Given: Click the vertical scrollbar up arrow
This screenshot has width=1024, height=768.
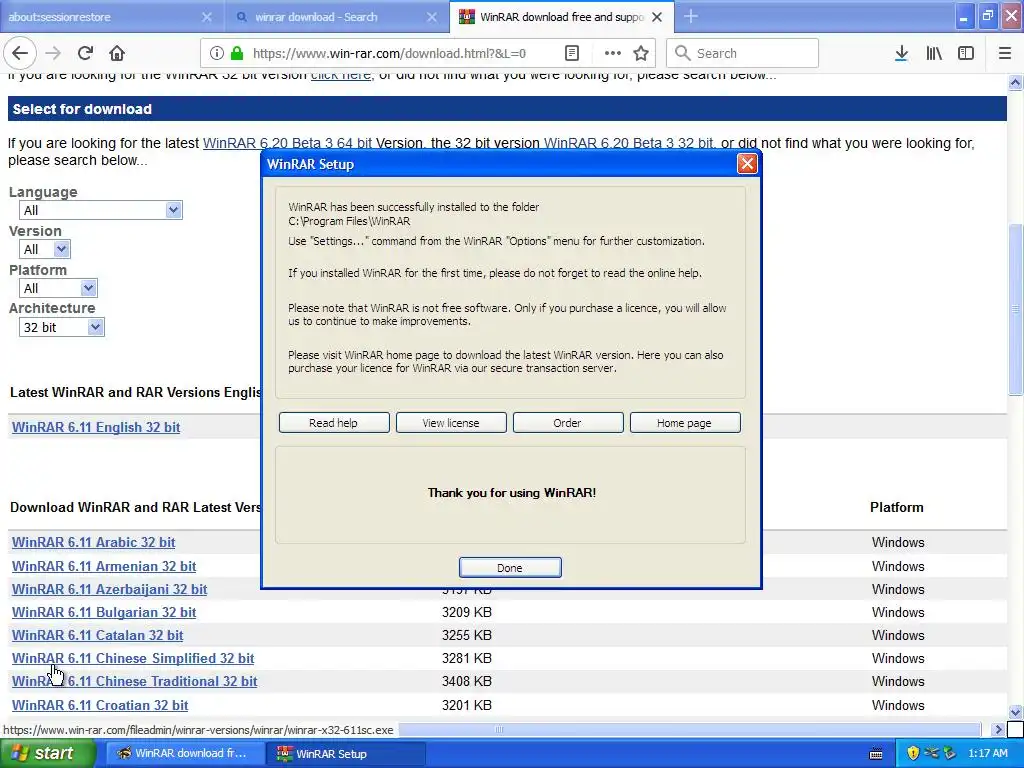Looking at the screenshot, I should point(1016,82).
